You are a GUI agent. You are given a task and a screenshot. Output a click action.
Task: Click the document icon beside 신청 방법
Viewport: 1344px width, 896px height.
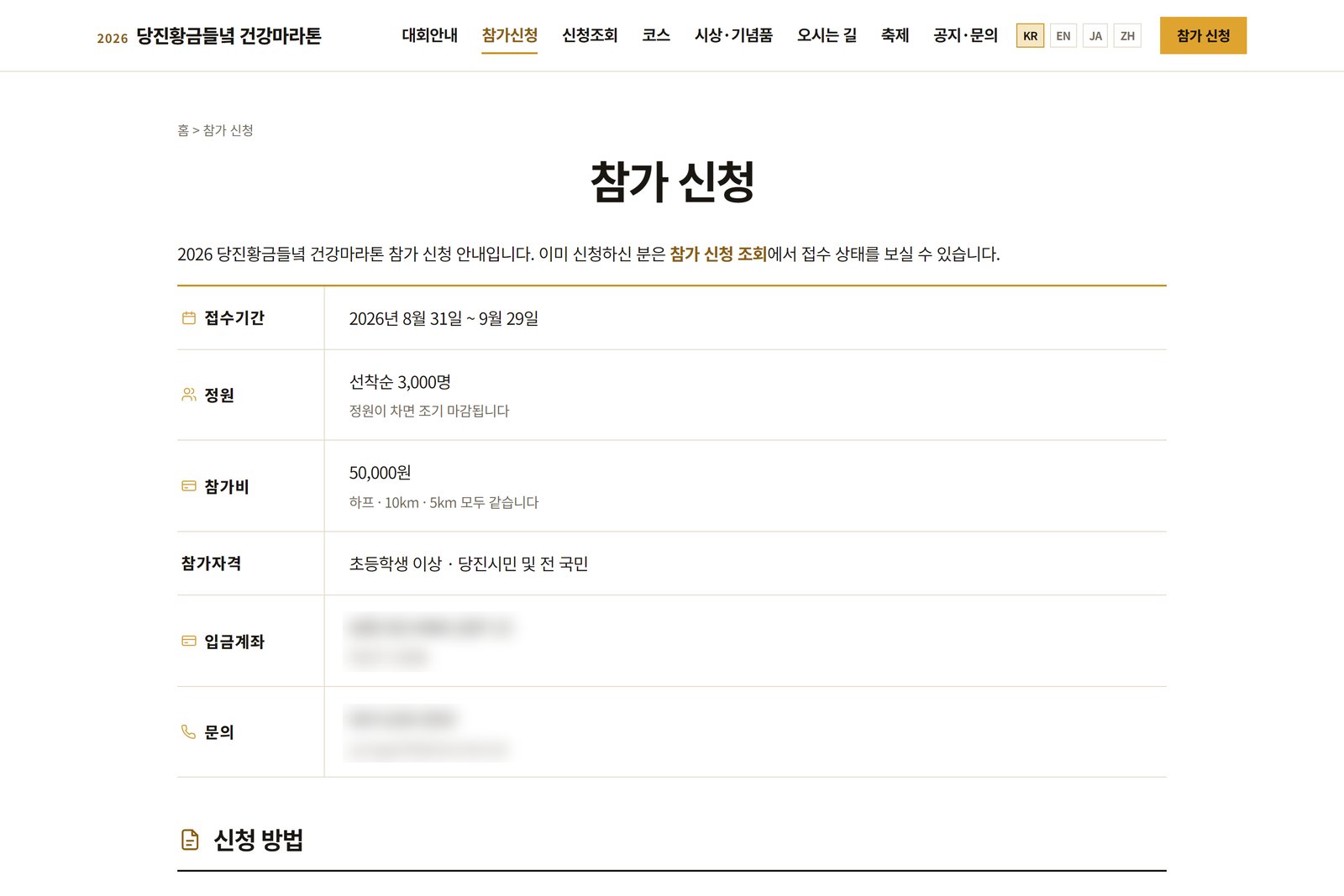(191, 839)
